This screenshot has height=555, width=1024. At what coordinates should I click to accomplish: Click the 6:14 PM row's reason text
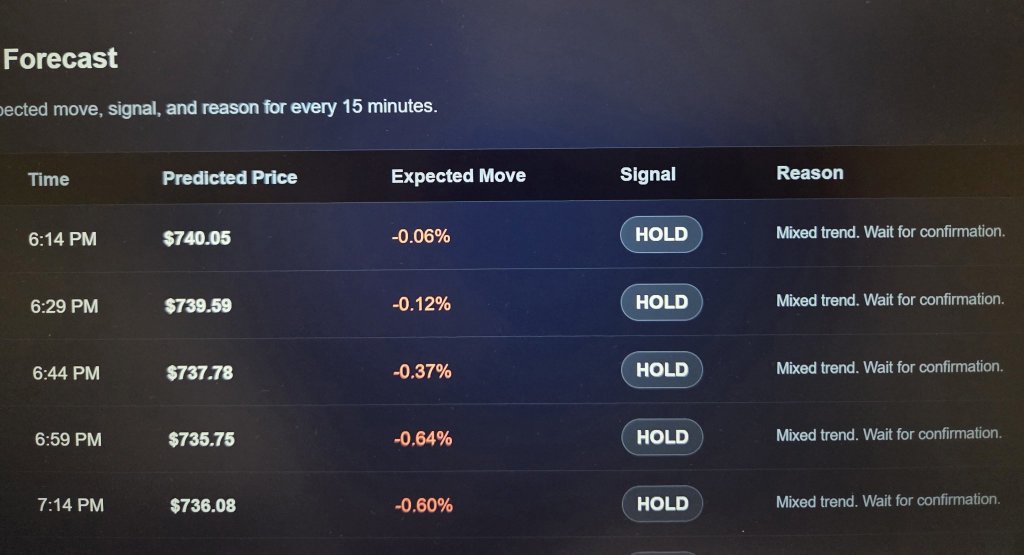click(x=890, y=232)
